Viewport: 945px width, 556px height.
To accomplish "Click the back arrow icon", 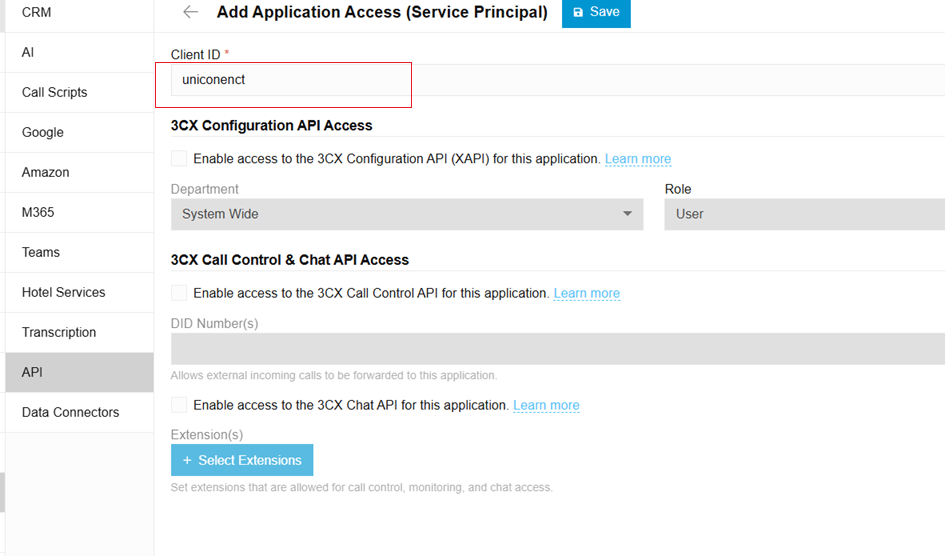I will pyautogui.click(x=190, y=12).
